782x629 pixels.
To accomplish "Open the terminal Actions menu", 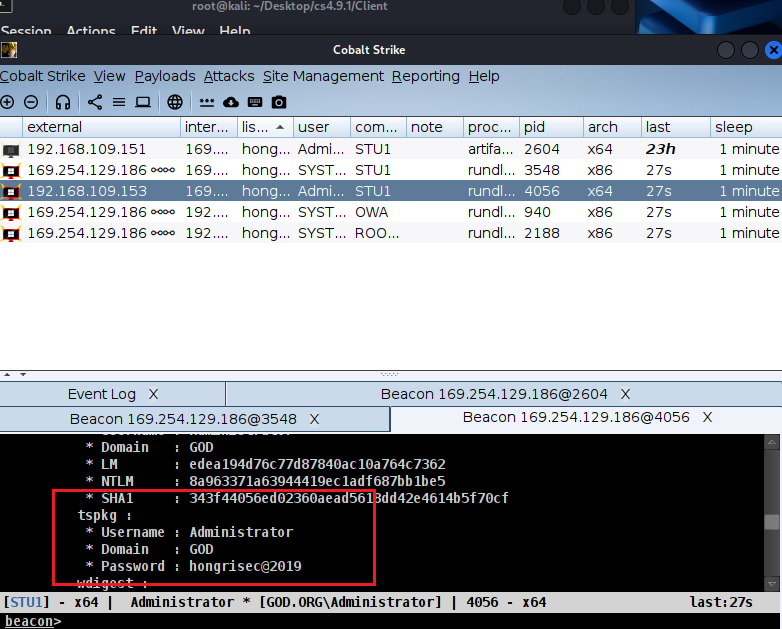I will 91,30.
